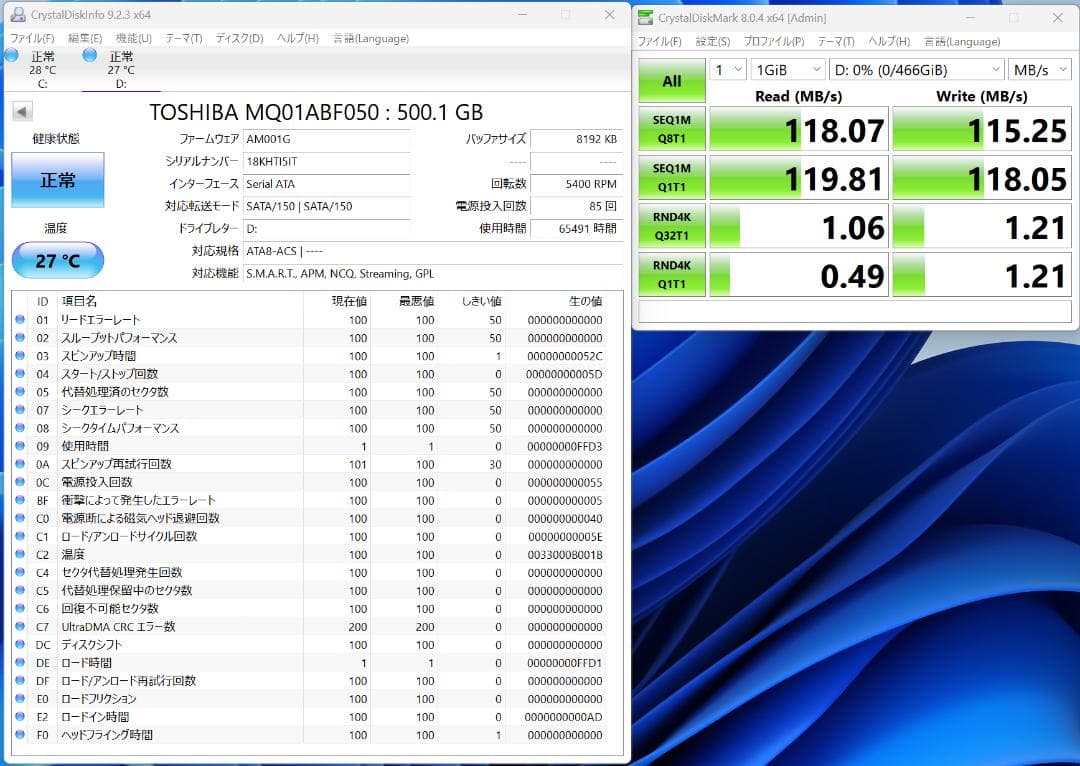The height and width of the screenshot is (766, 1080).
Task: Open the Help (ヘルプ) menu in CrystalDiskMark
Action: point(889,41)
